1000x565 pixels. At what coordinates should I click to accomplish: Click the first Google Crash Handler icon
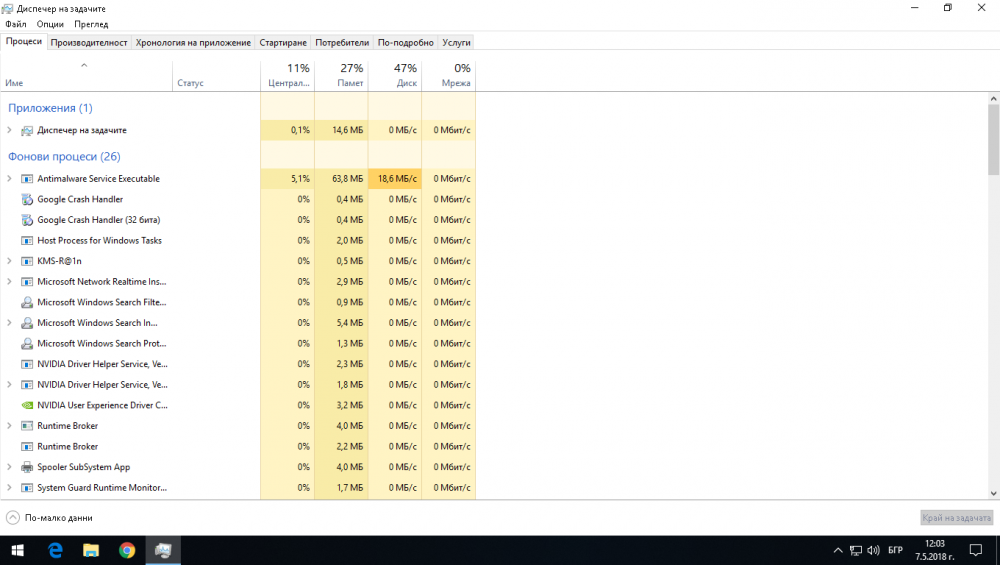(27, 200)
